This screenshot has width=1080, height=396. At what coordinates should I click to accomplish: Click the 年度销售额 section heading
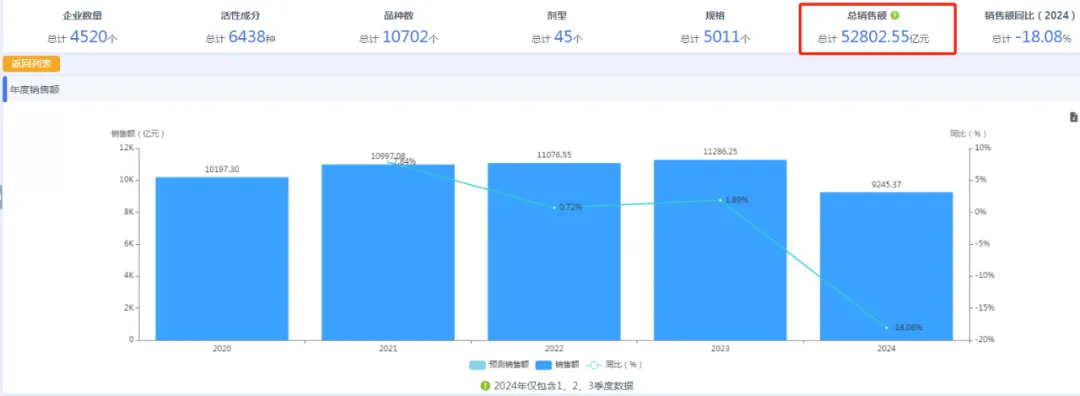(34, 90)
